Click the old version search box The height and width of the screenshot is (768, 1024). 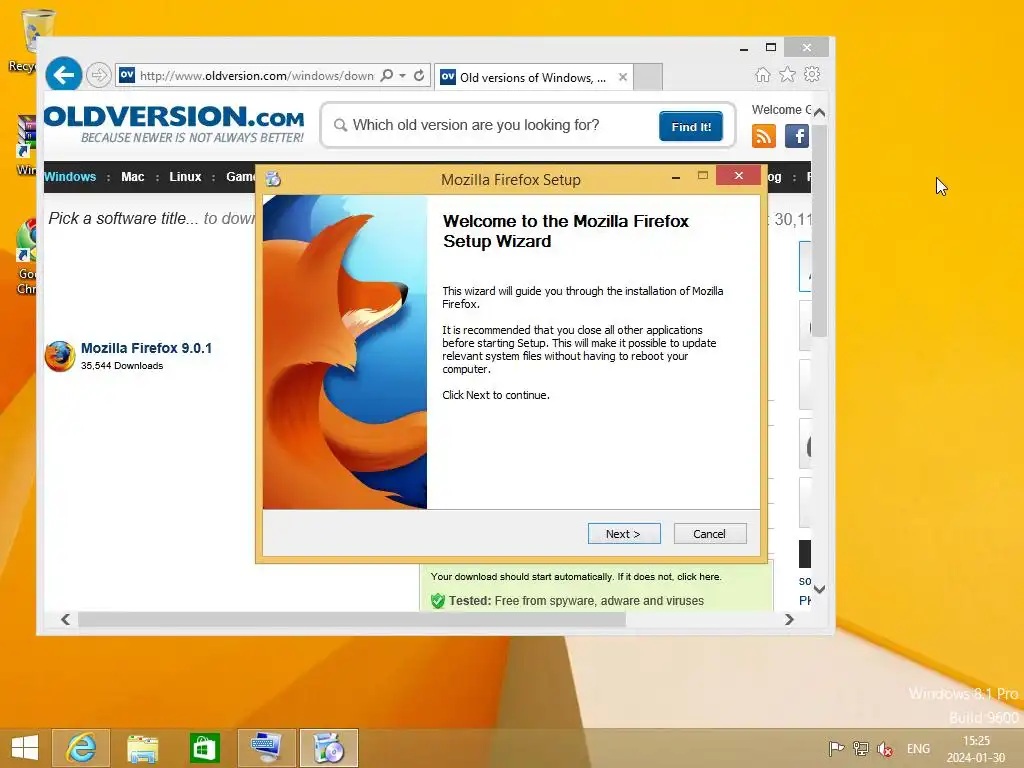click(496, 125)
